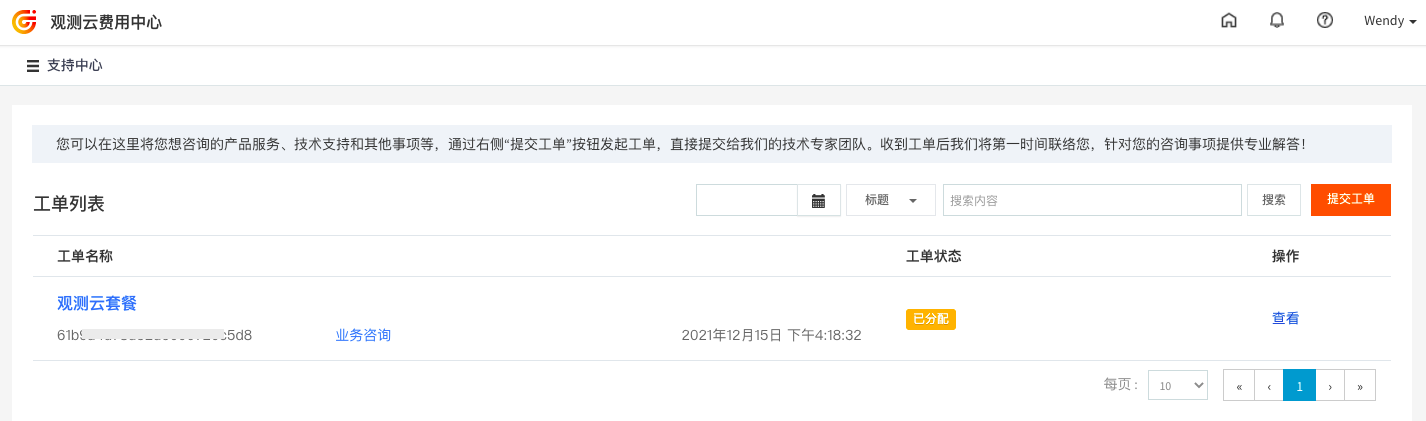
Task: Go to last page with » button
Action: pyautogui.click(x=1360, y=385)
